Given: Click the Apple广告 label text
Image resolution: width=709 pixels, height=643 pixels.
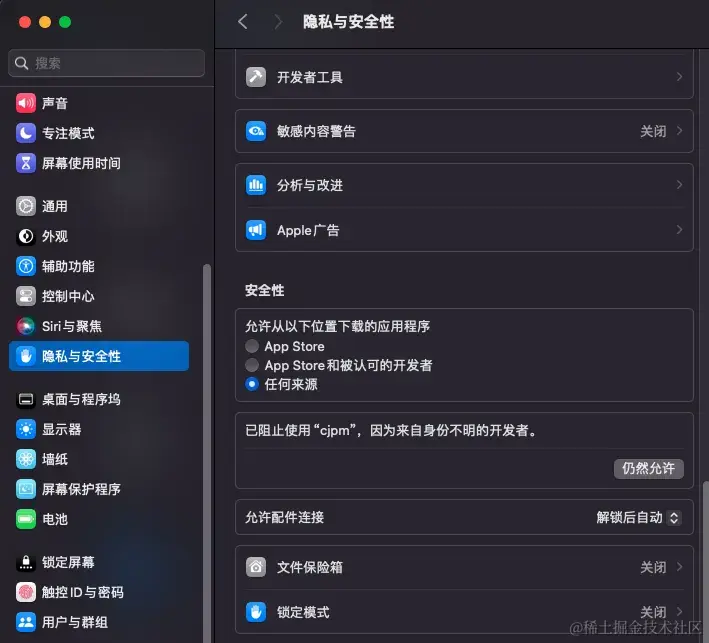Looking at the screenshot, I should [x=308, y=230].
